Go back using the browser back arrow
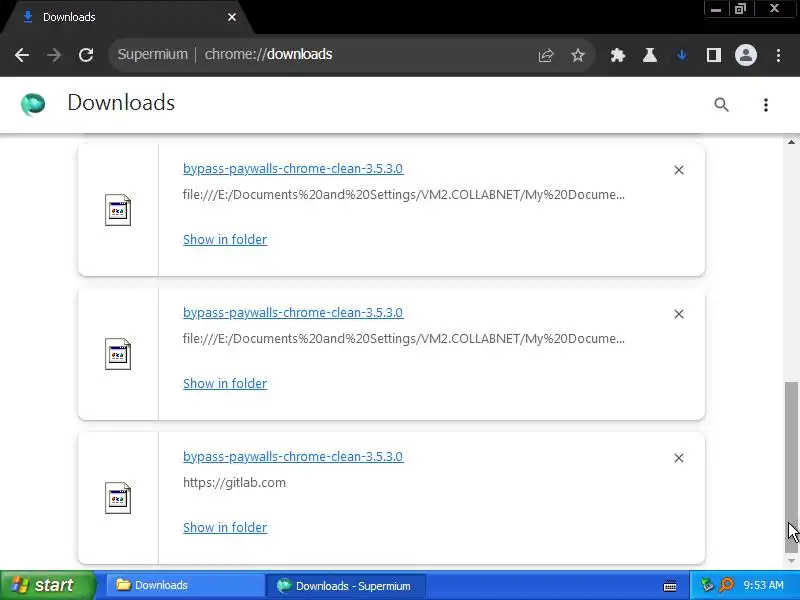The height and width of the screenshot is (600, 800). pos(21,55)
